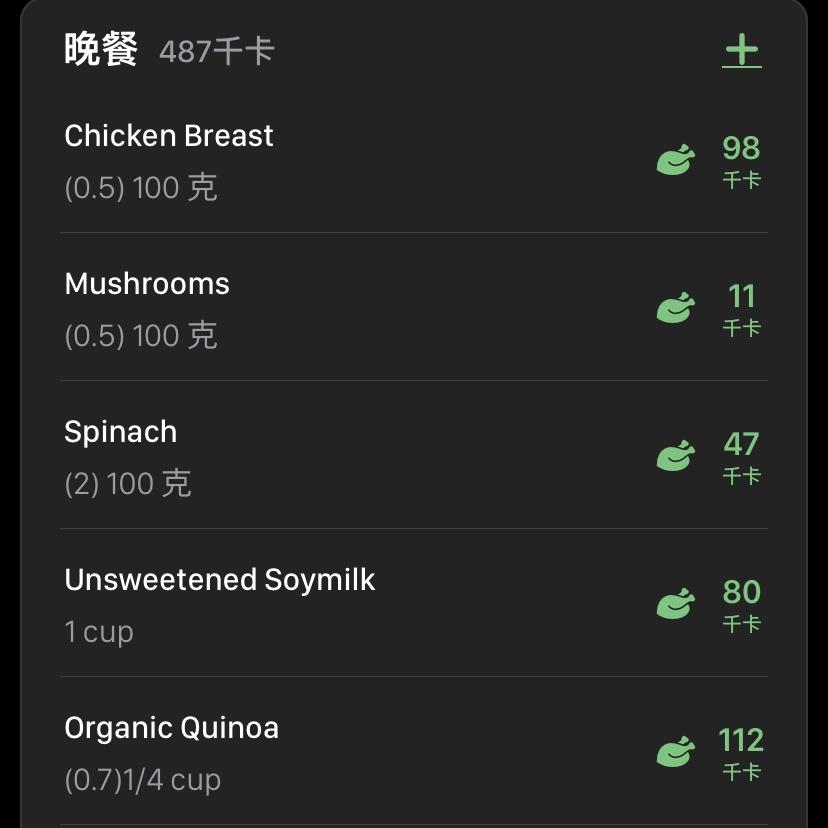
Task: Tap the 112 千卡 calorie value
Action: (741, 752)
